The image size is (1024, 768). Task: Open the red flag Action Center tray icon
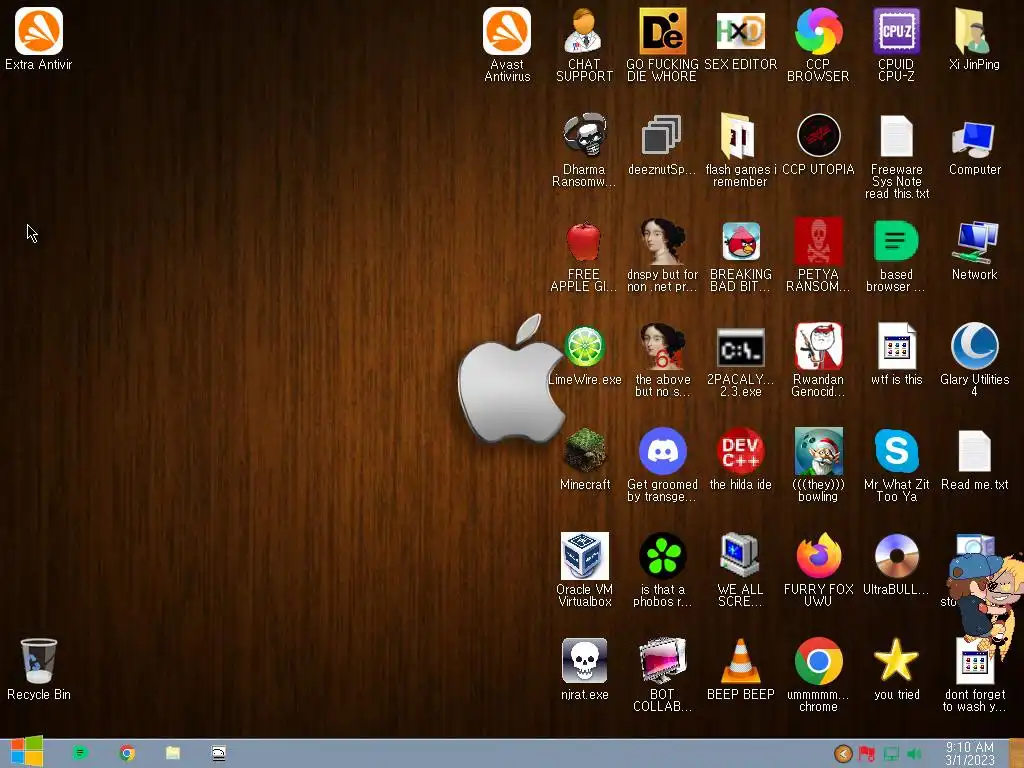[x=867, y=754]
